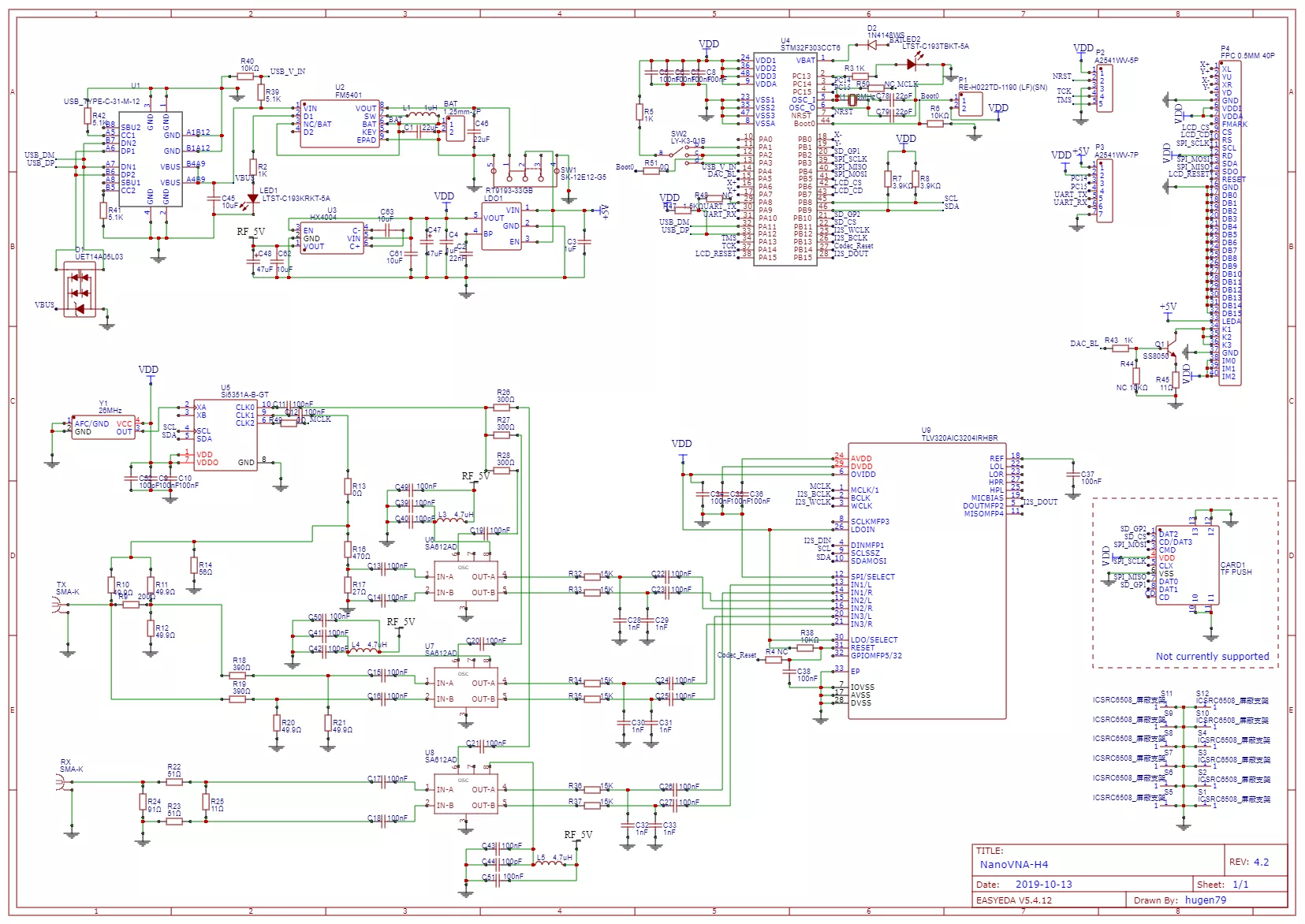The image size is (1305, 924).
Task: Click the R16 470Ω resistor label
Action: point(361,553)
